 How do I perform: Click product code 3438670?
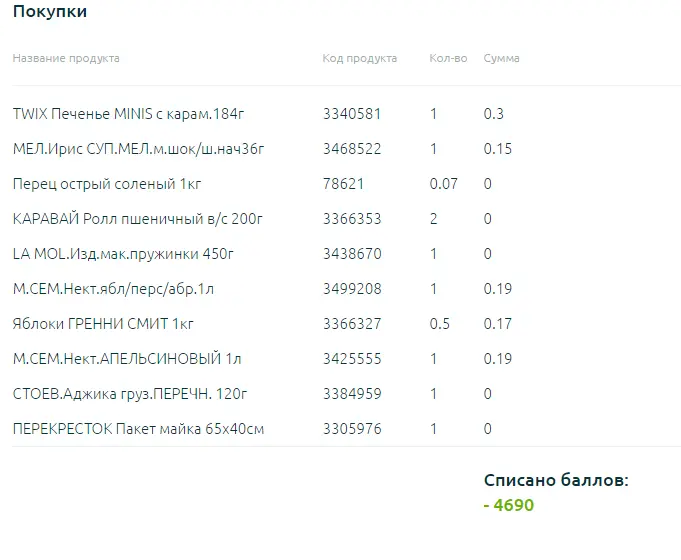(352, 254)
